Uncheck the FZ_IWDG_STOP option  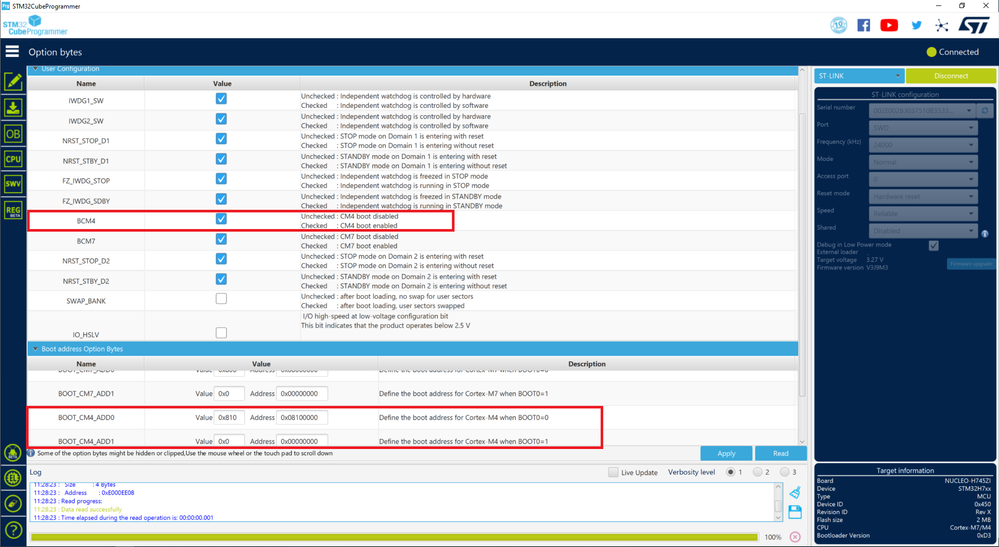221,178
